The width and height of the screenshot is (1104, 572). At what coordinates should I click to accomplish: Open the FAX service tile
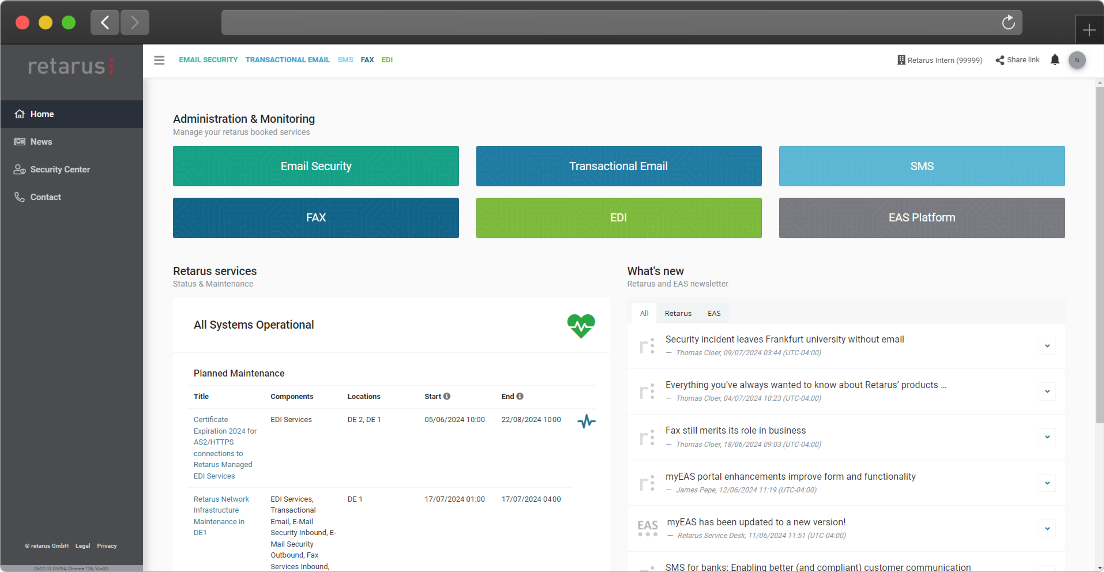pos(316,218)
